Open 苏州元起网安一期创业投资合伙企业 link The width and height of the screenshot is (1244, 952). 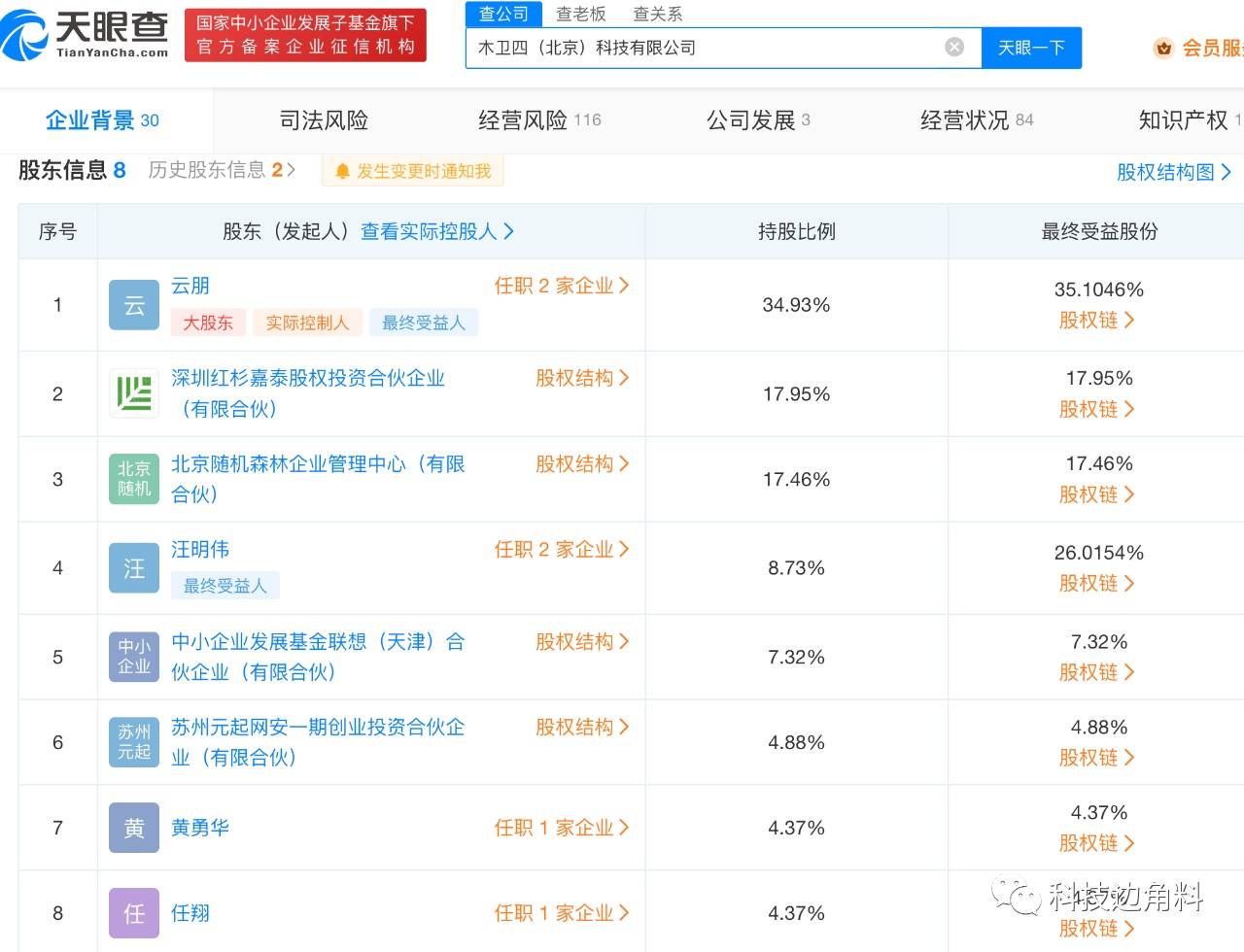tap(318, 742)
